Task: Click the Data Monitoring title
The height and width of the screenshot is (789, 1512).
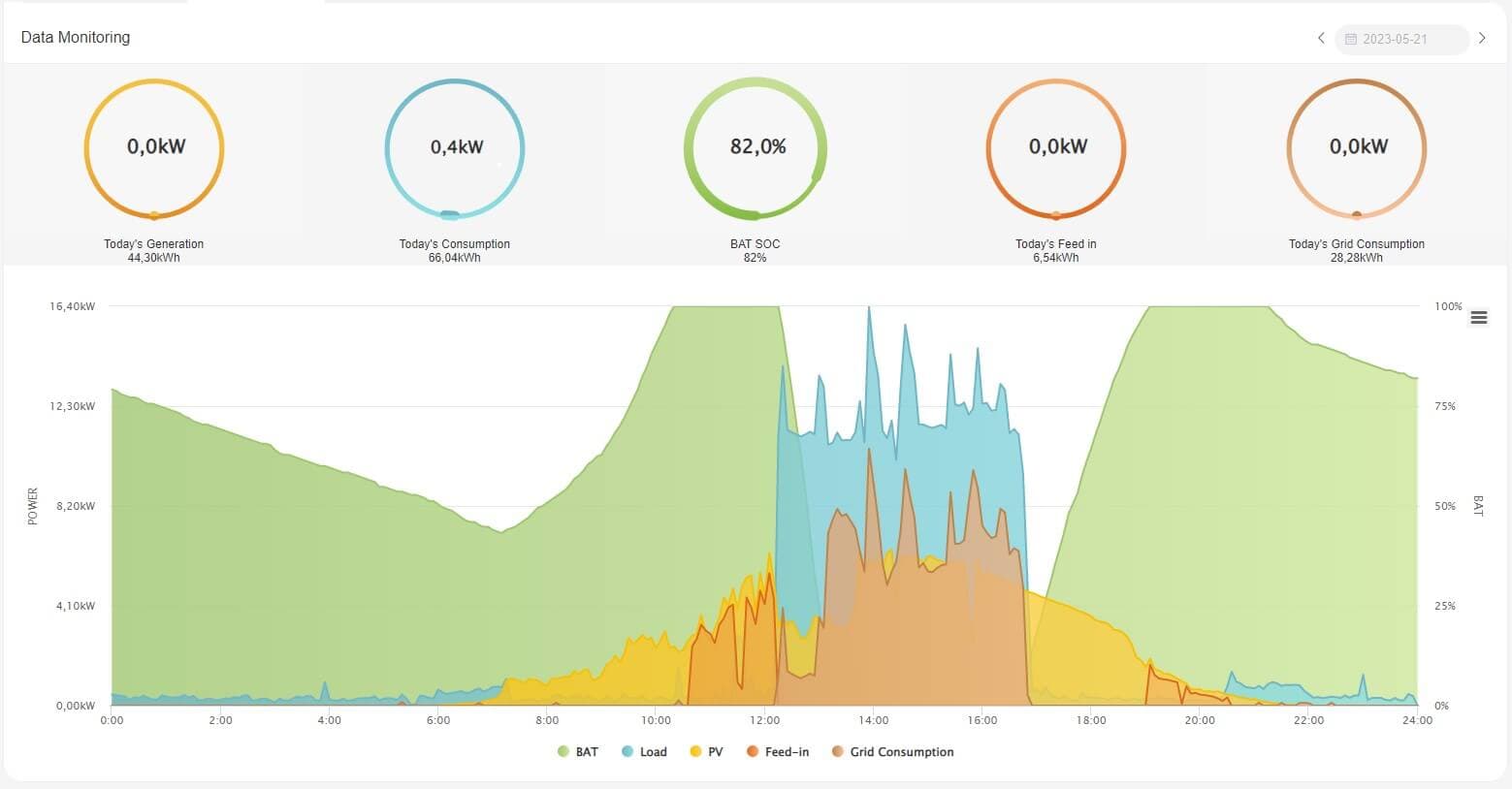Action: pyautogui.click(x=76, y=38)
